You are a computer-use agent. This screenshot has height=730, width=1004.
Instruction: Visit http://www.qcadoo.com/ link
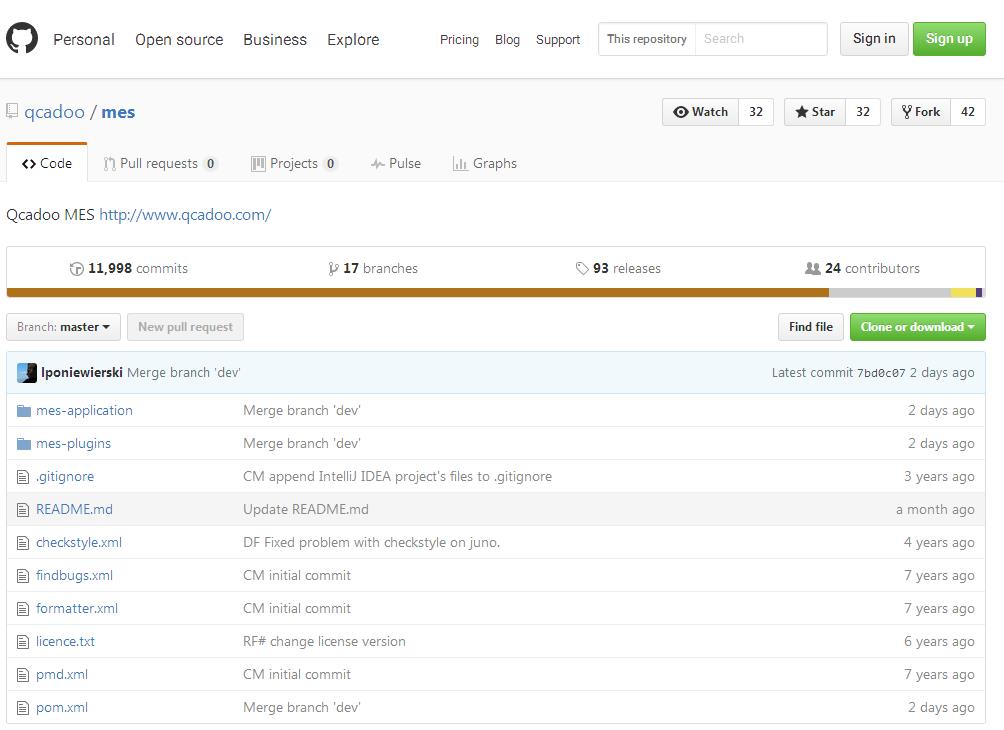coord(185,215)
